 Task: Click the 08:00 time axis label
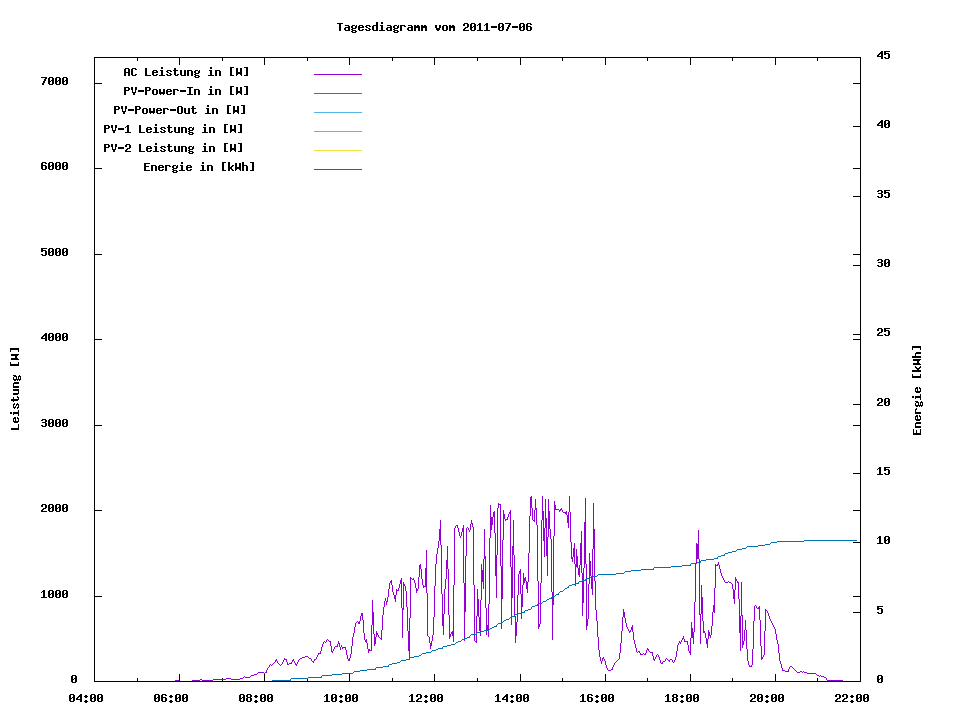(256, 698)
